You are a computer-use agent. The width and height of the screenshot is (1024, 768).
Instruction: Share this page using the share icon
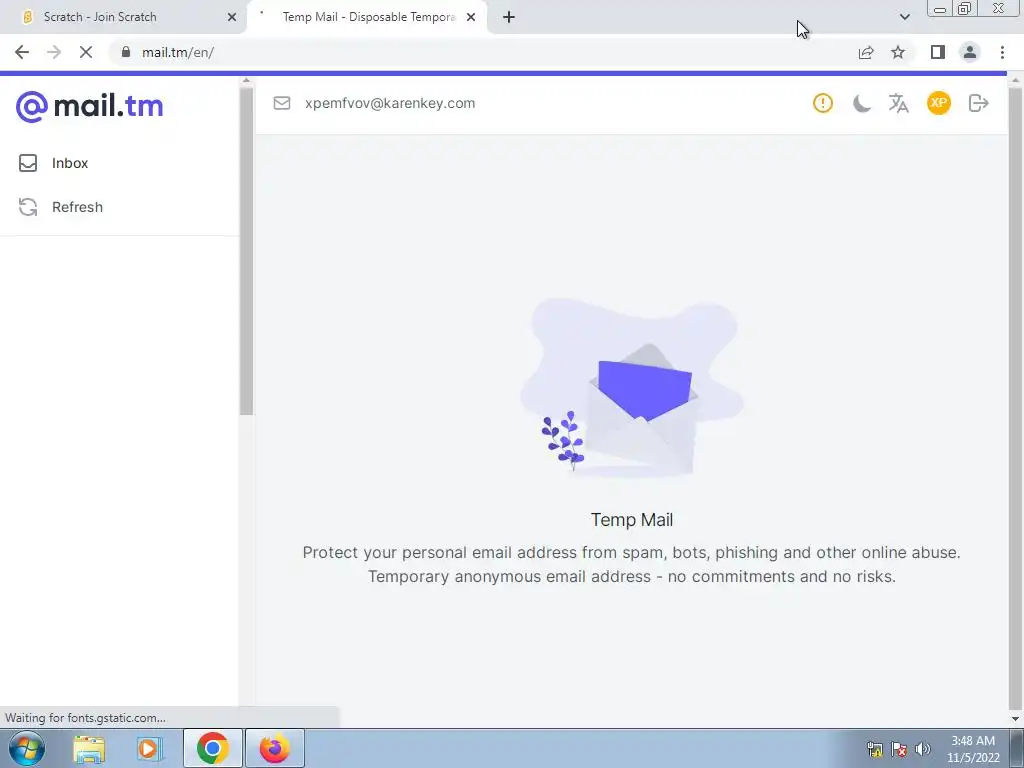click(866, 52)
